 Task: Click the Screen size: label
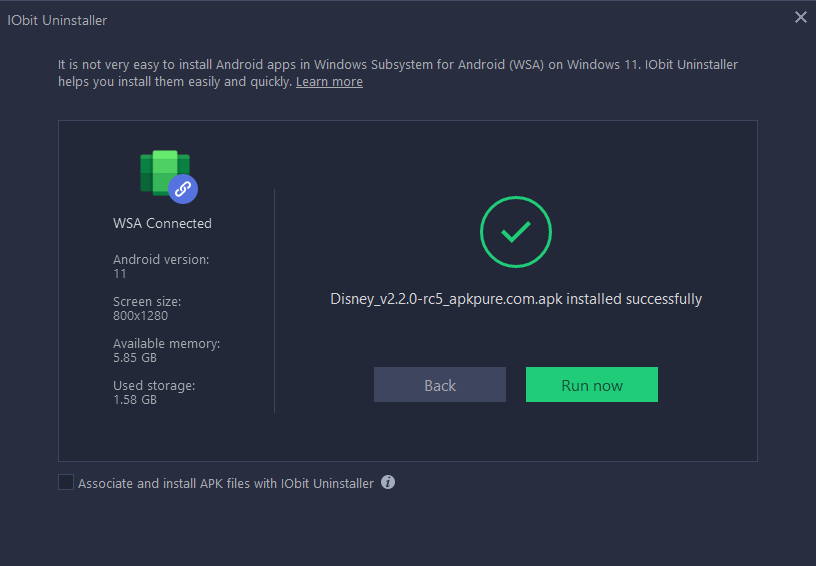pyautogui.click(x=147, y=301)
